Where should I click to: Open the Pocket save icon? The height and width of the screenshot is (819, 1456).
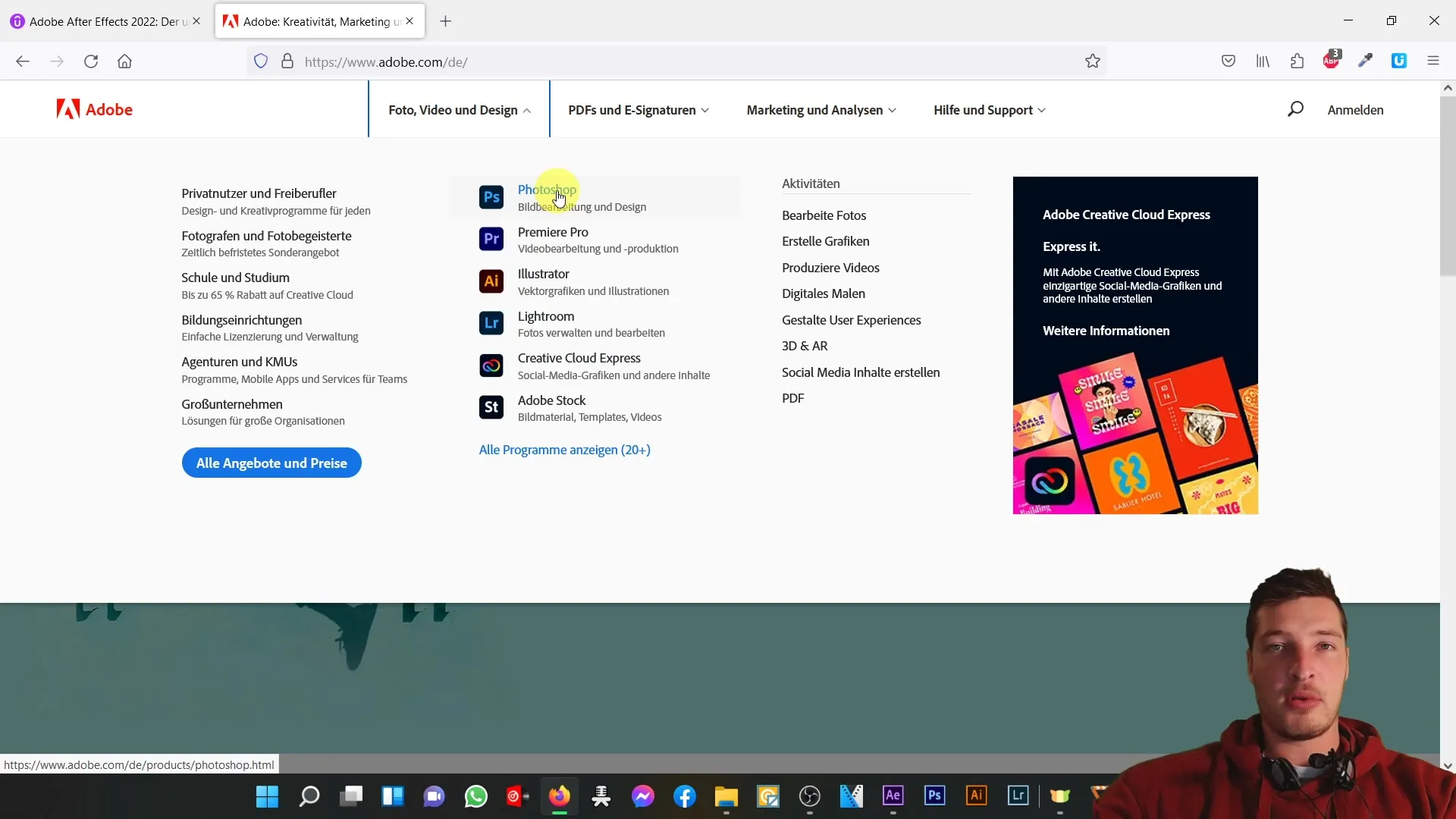(x=1228, y=61)
